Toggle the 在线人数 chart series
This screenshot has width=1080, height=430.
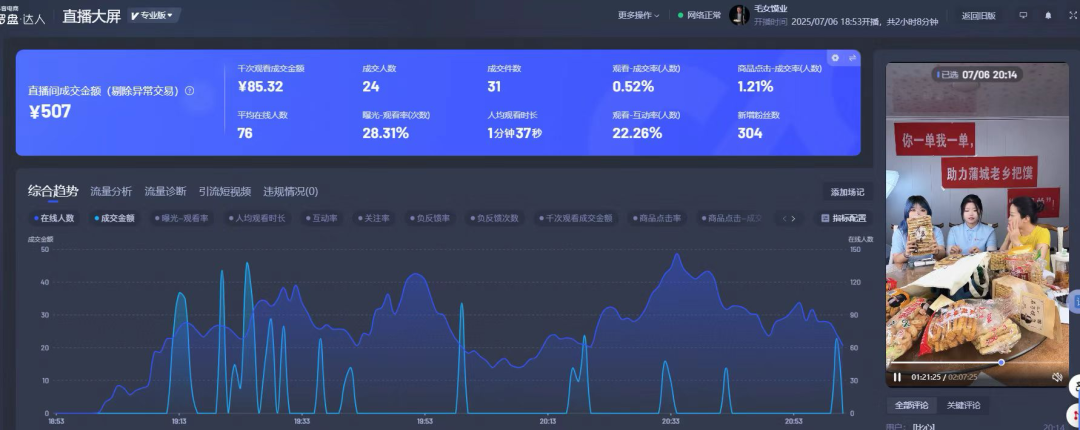[x=54, y=218]
